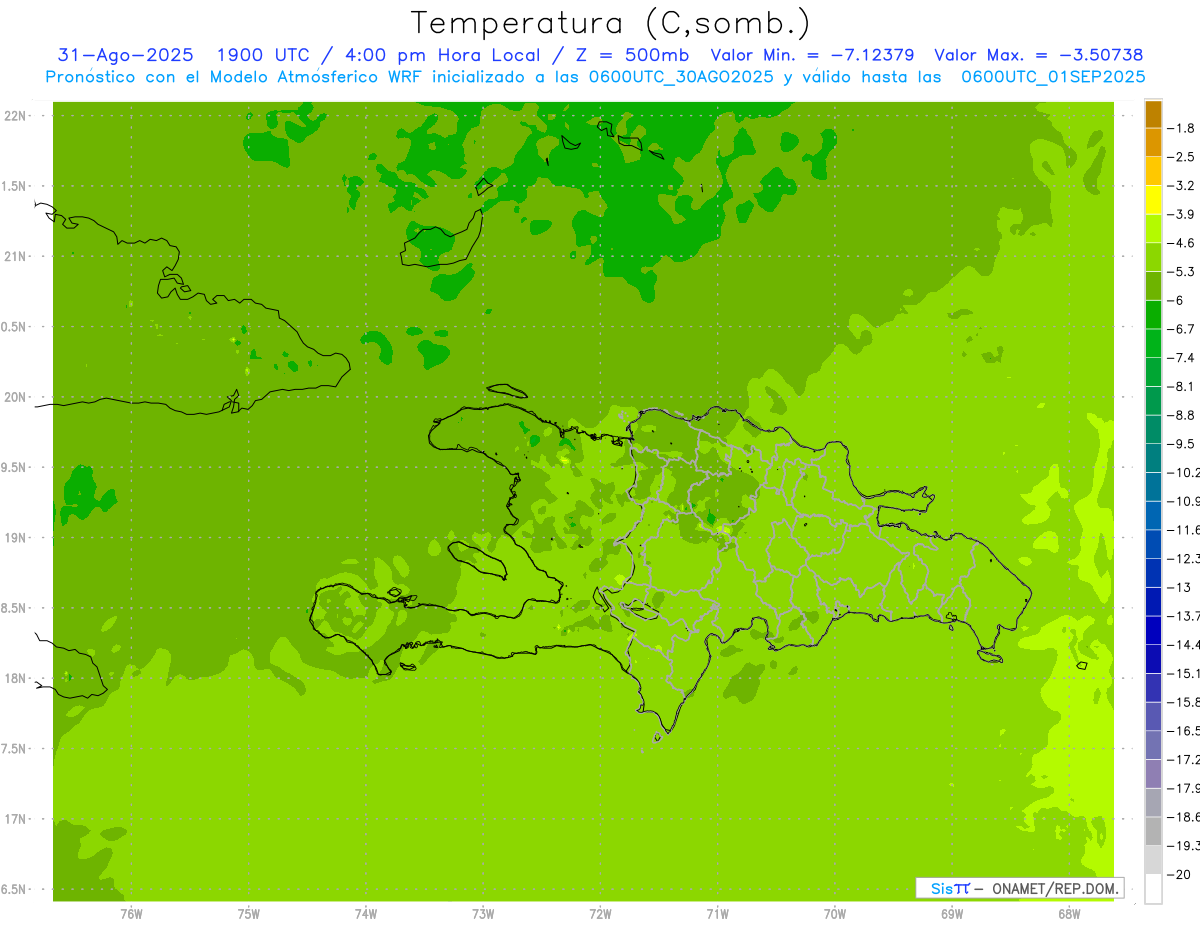Pick the yellow swatch between -3.2 and -3.9

(x=1153, y=200)
